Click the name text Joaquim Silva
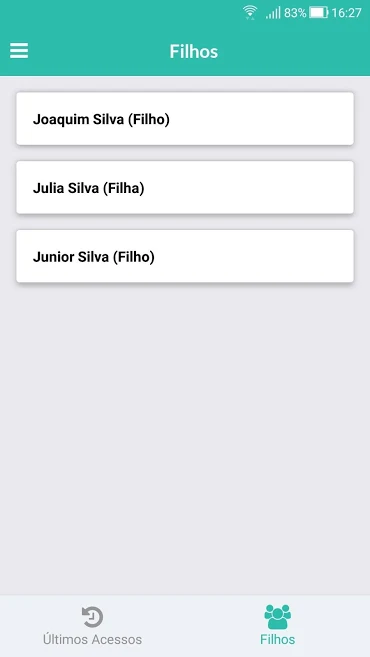The height and width of the screenshot is (657, 370). coord(78,119)
